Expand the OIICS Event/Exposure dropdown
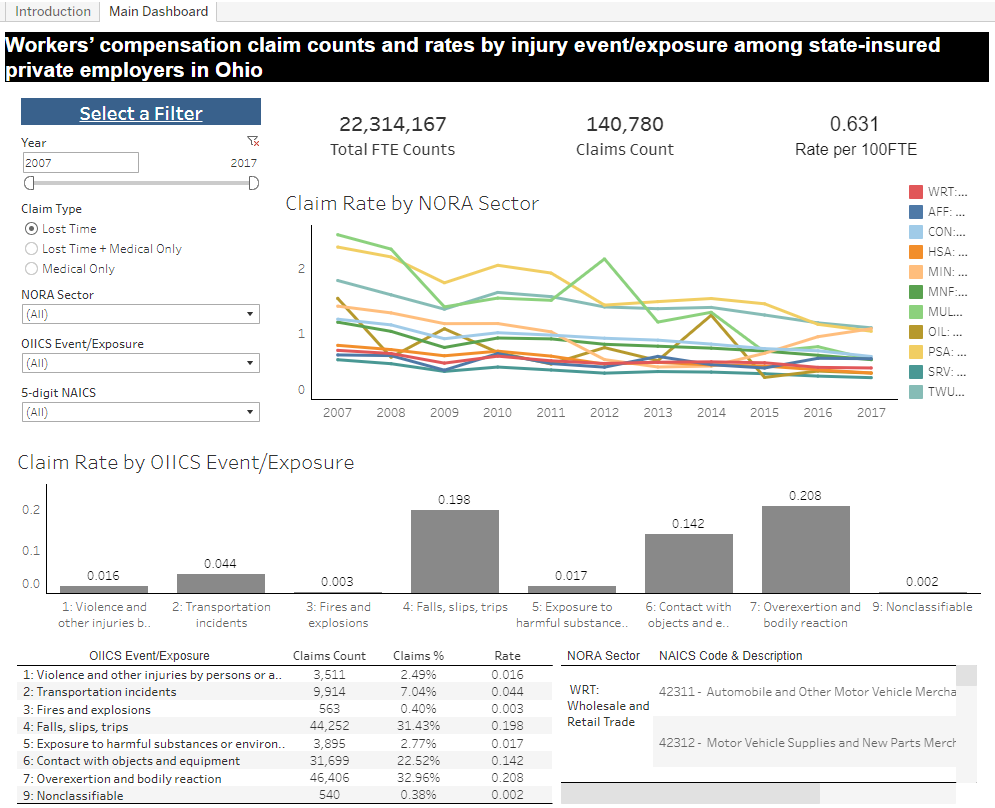Screen dimensions: 995x808 pos(141,363)
